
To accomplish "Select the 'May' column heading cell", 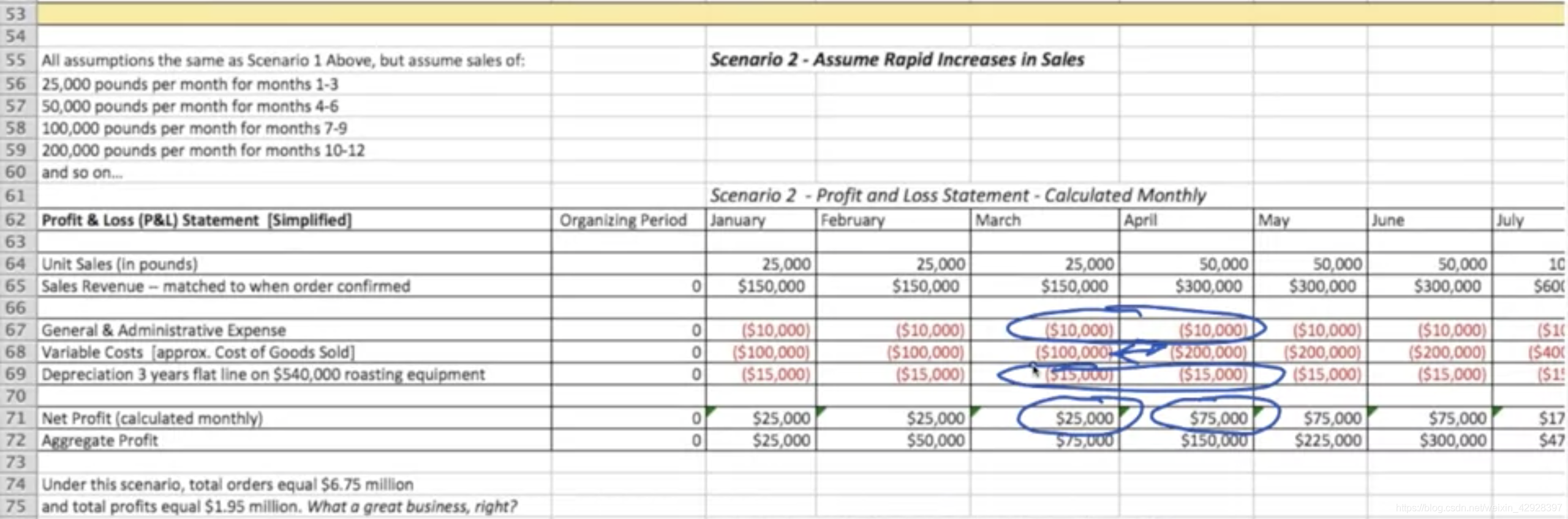I will coord(1310,220).
